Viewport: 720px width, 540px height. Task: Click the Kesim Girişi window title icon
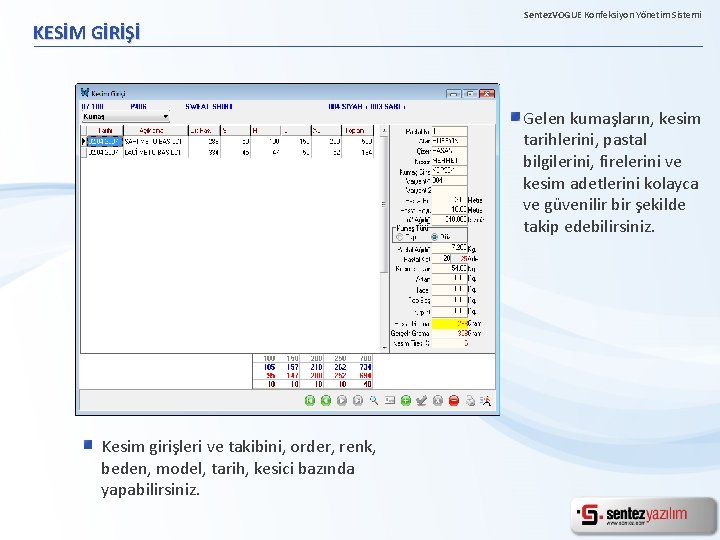click(85, 93)
